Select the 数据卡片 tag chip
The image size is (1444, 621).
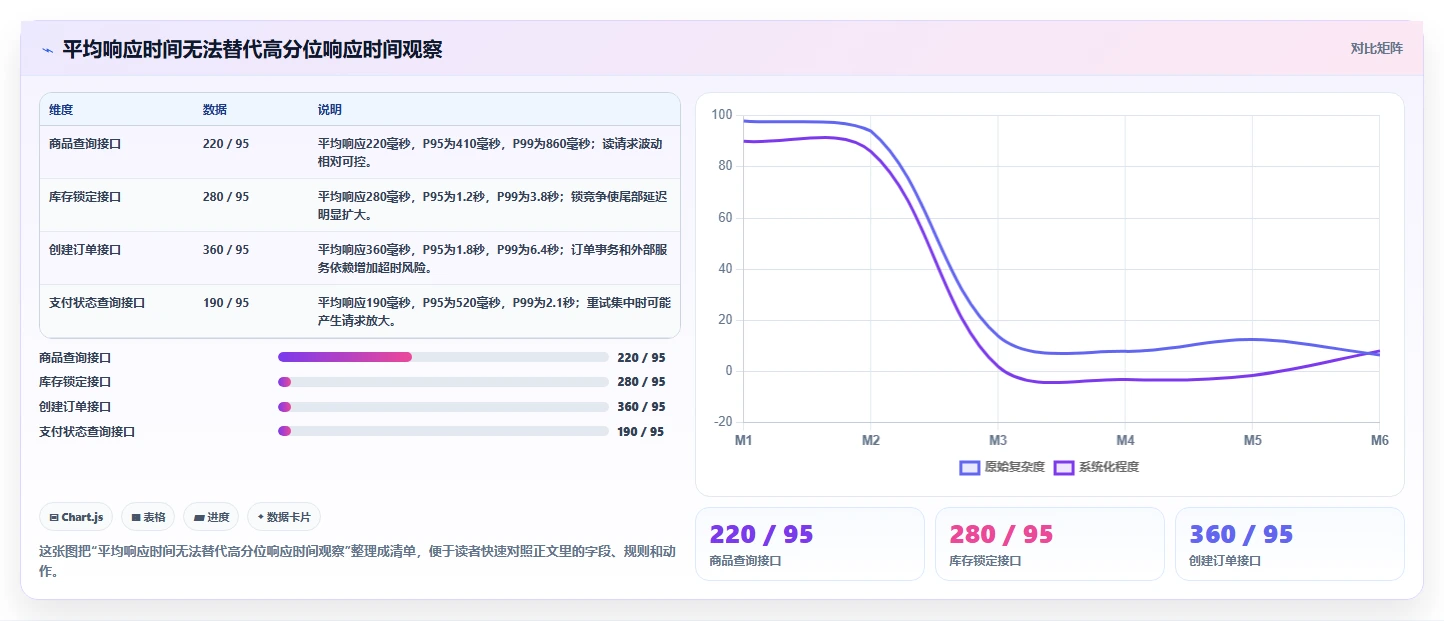(284, 517)
